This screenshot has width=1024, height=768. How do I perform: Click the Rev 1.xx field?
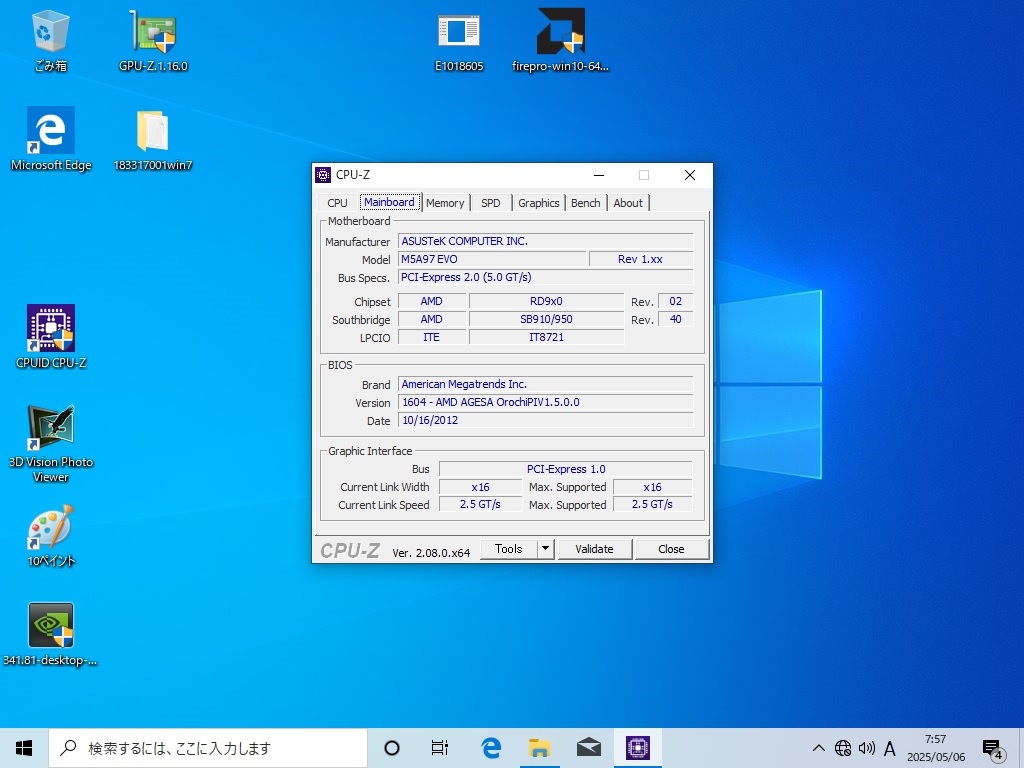(641, 259)
